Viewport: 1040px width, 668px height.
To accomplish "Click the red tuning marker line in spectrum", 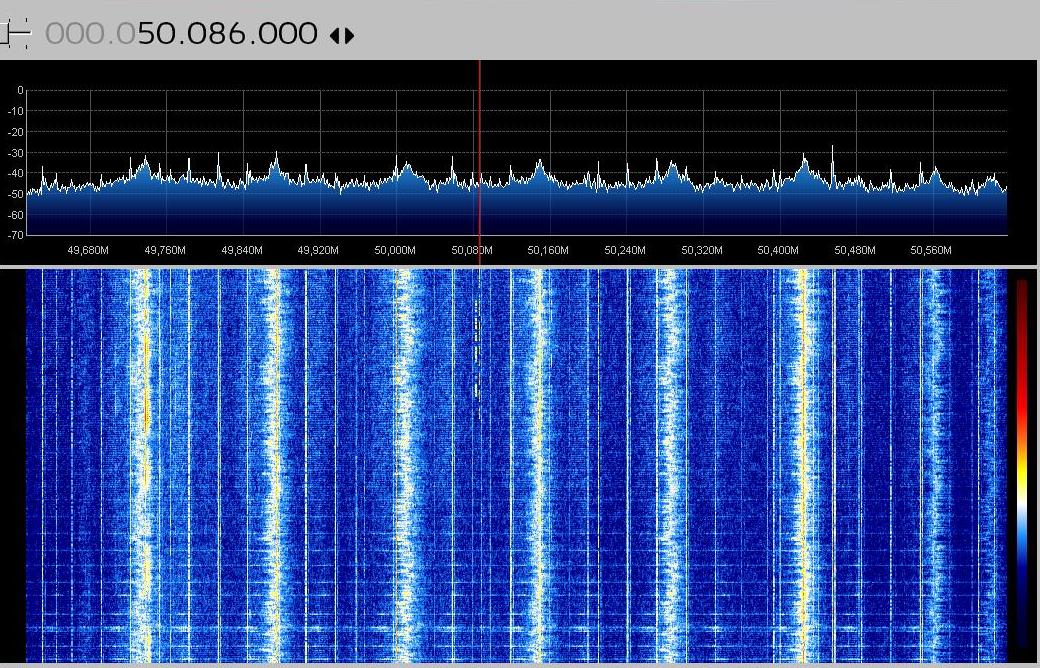I will 480,163.
